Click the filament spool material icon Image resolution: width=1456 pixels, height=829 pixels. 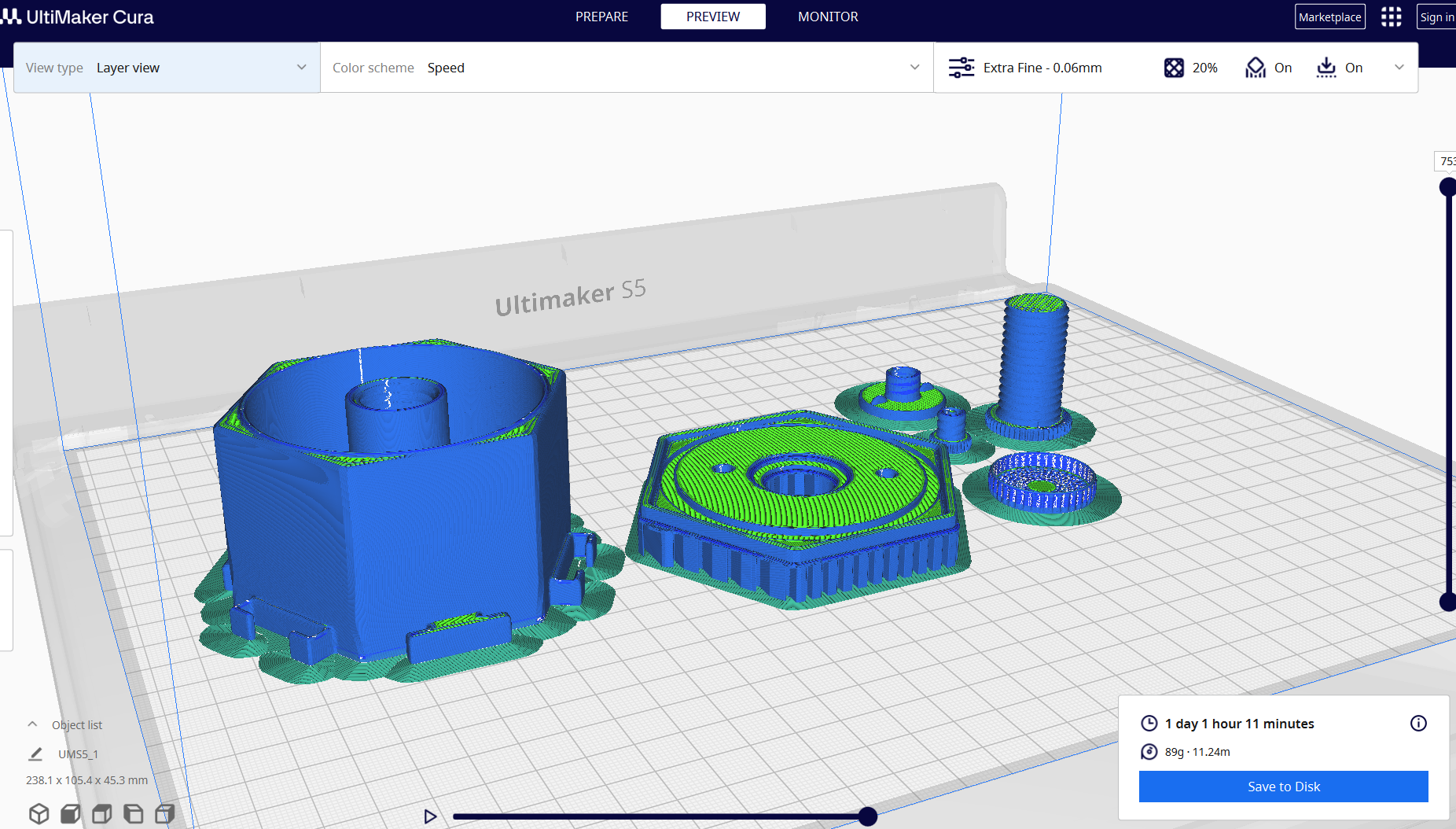[1149, 751]
